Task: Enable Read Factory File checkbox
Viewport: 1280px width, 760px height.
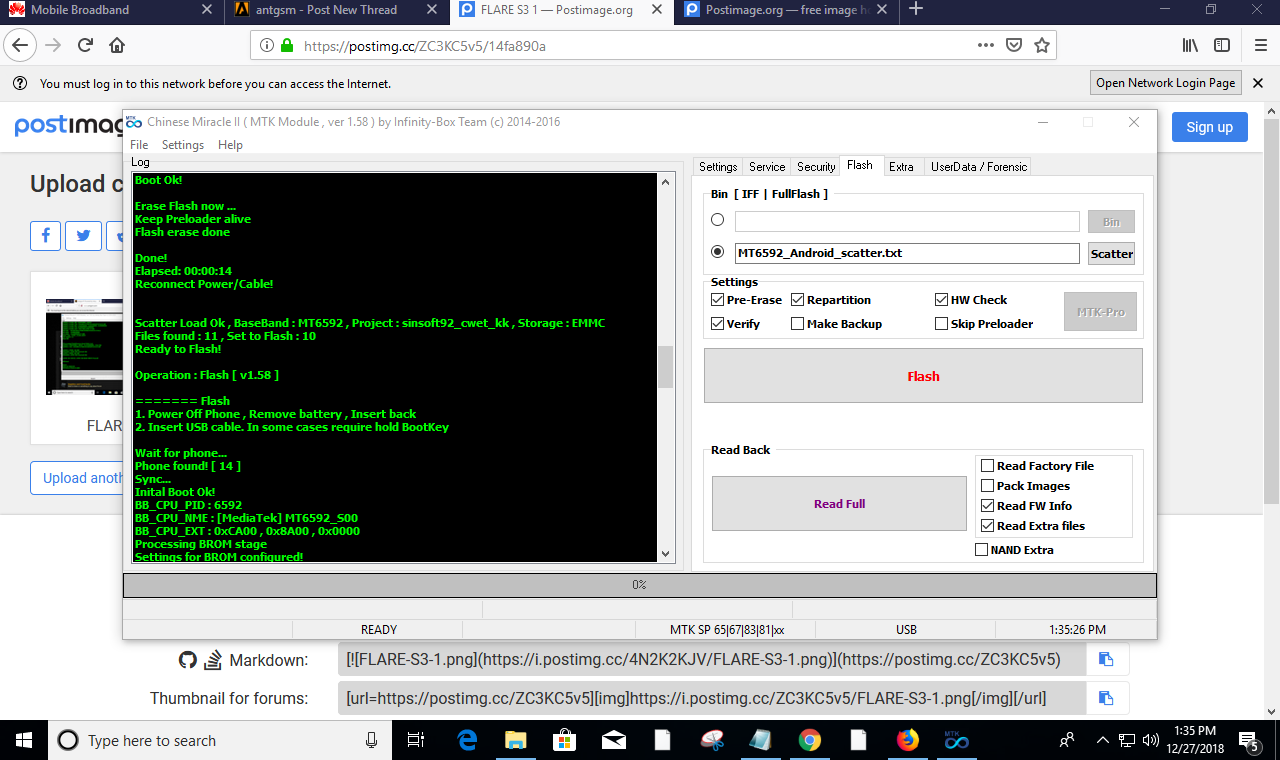Action: (1037, 465)
